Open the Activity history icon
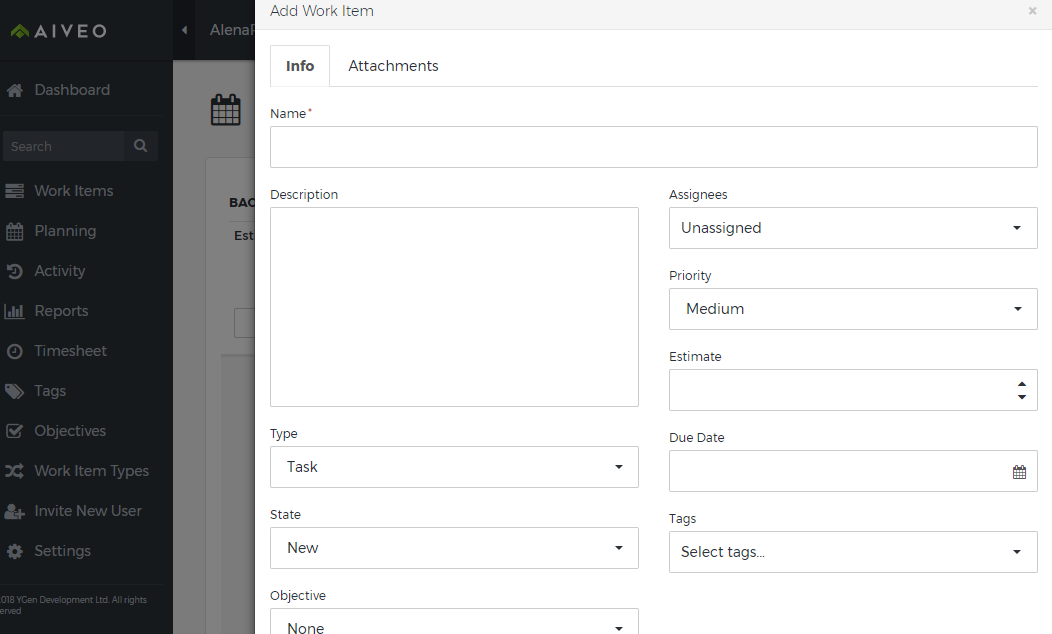The height and width of the screenshot is (634, 1052). tap(15, 271)
